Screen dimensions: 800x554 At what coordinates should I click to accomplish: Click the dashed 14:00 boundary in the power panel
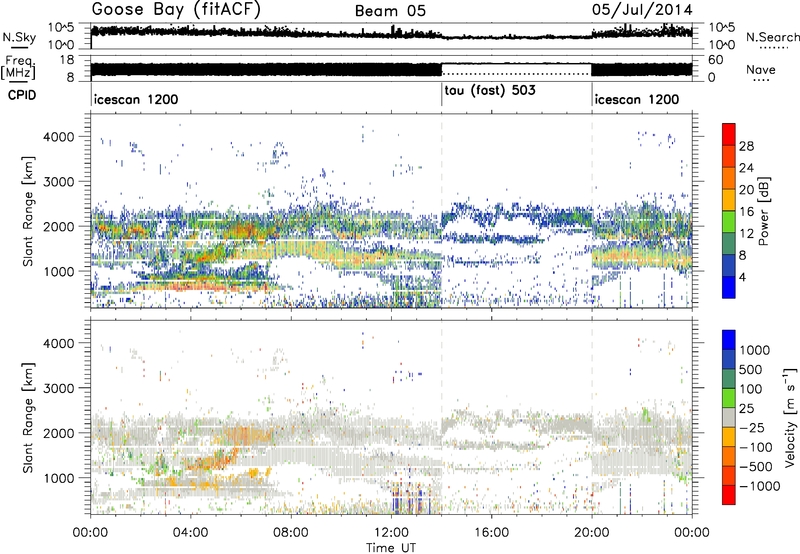[441, 211]
